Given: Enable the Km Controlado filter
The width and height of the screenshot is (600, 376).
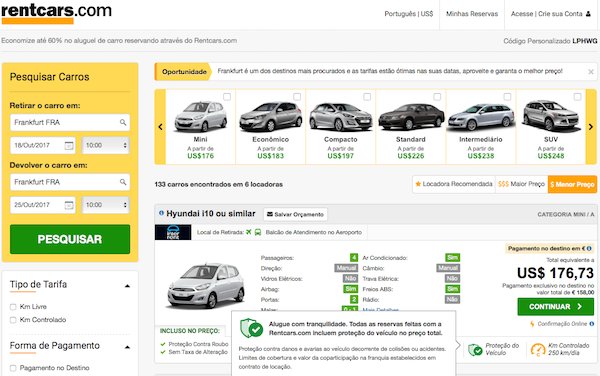Looking at the screenshot, I should 13,320.
